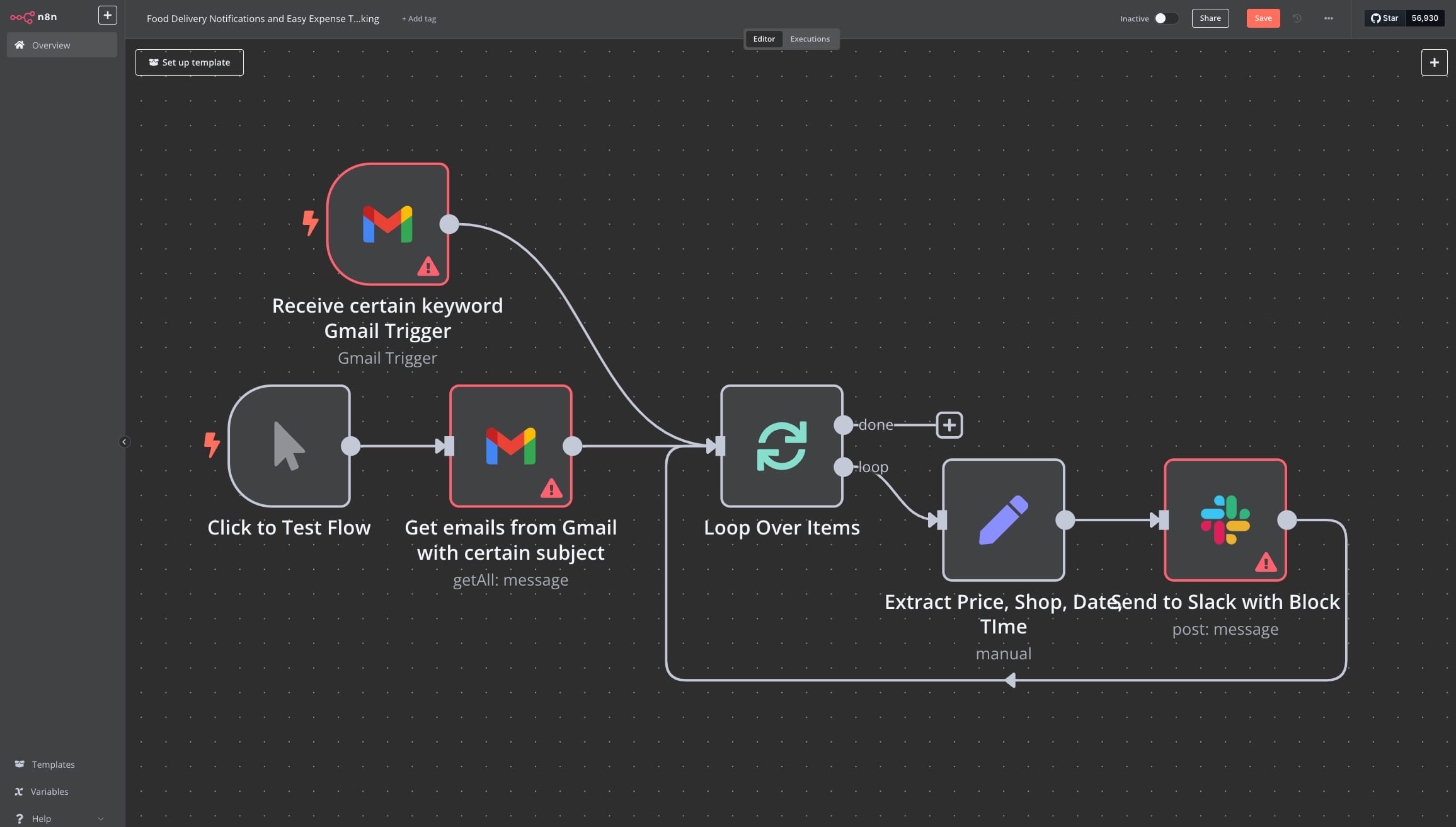Save the workflow
The width and height of the screenshot is (1456, 827).
tap(1263, 18)
